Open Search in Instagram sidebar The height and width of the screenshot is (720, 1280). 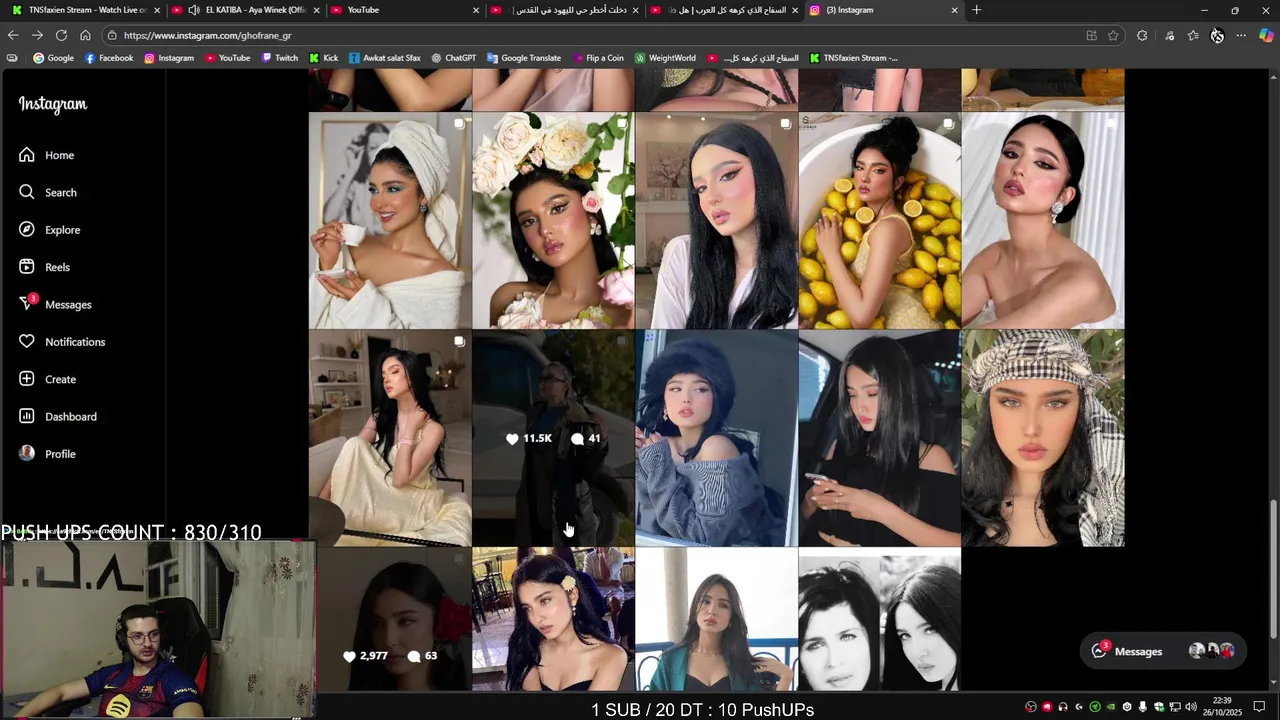coord(48,192)
